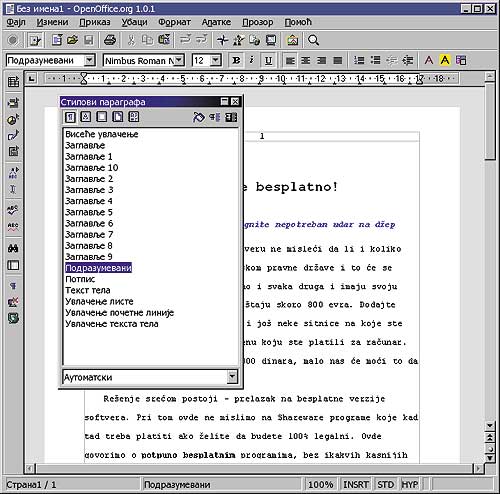Select the Paragraph Styles icon in Stylist
500x494 pixels.
tap(70, 117)
